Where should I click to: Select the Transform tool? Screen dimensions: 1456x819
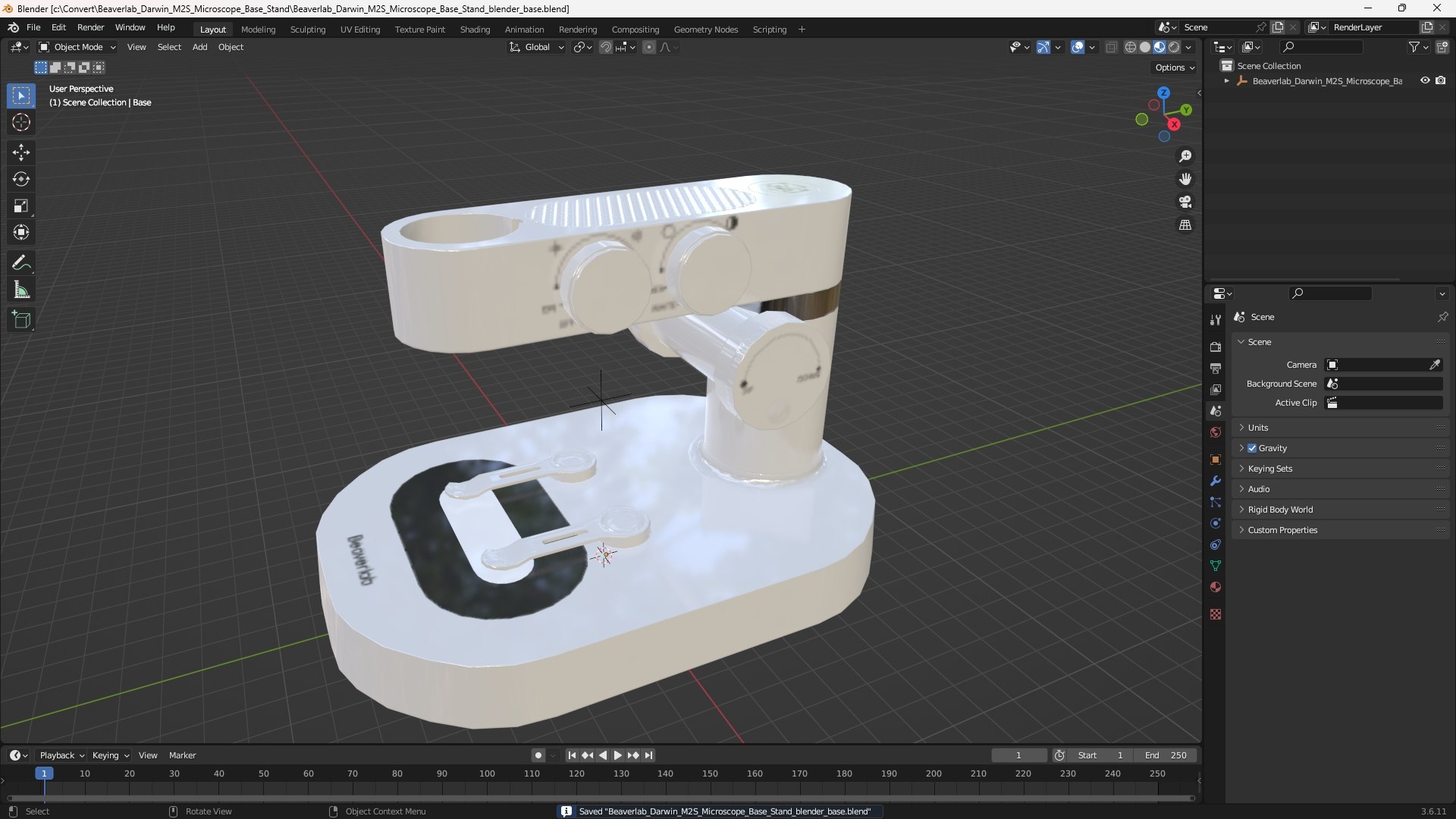coord(21,232)
